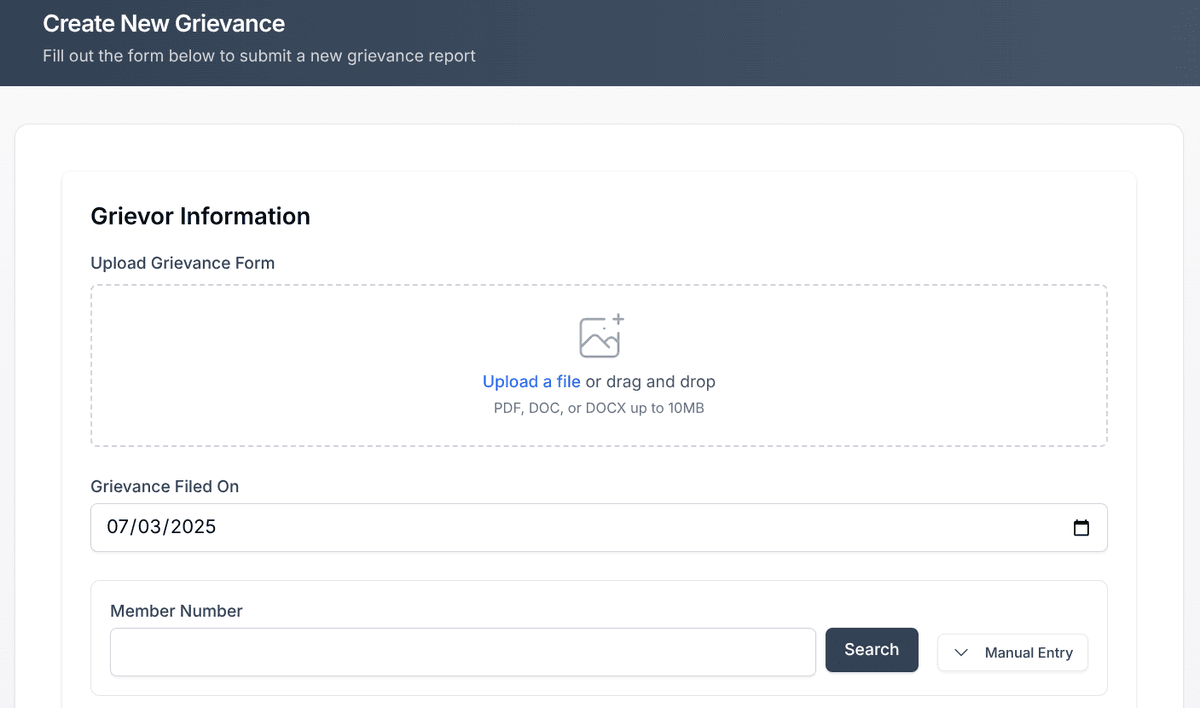Click the small calendar icon inside the date input
Viewport: 1200px width, 708px height.
[1081, 527]
